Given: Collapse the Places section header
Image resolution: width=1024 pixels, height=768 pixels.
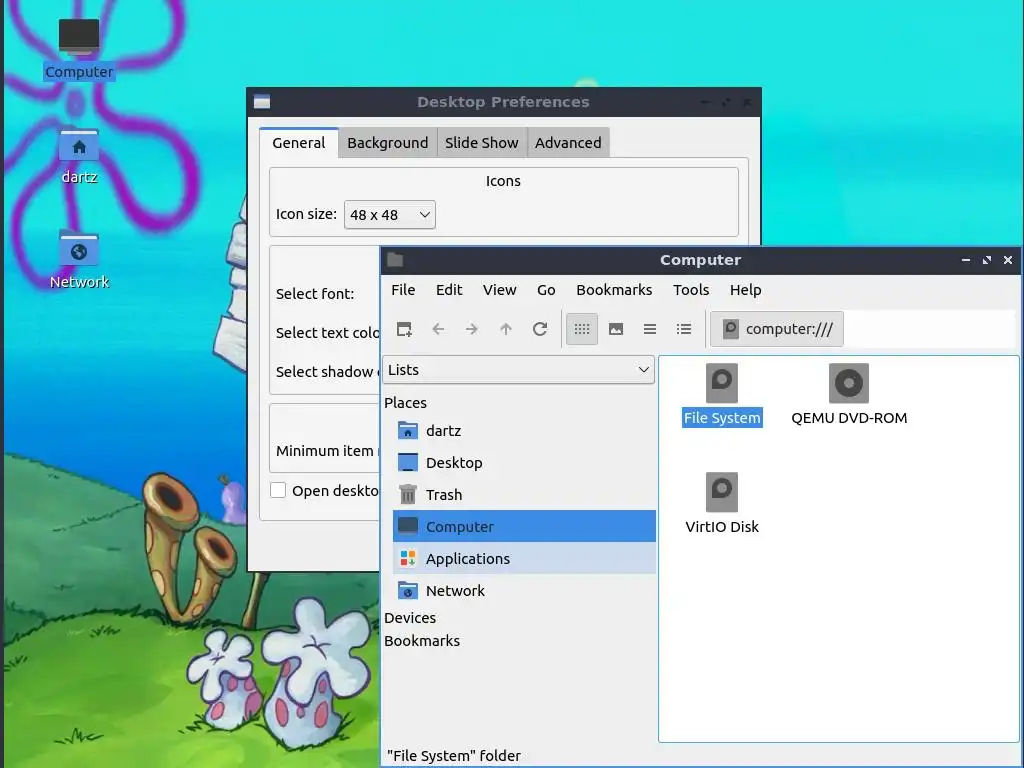Looking at the screenshot, I should coord(406,403).
